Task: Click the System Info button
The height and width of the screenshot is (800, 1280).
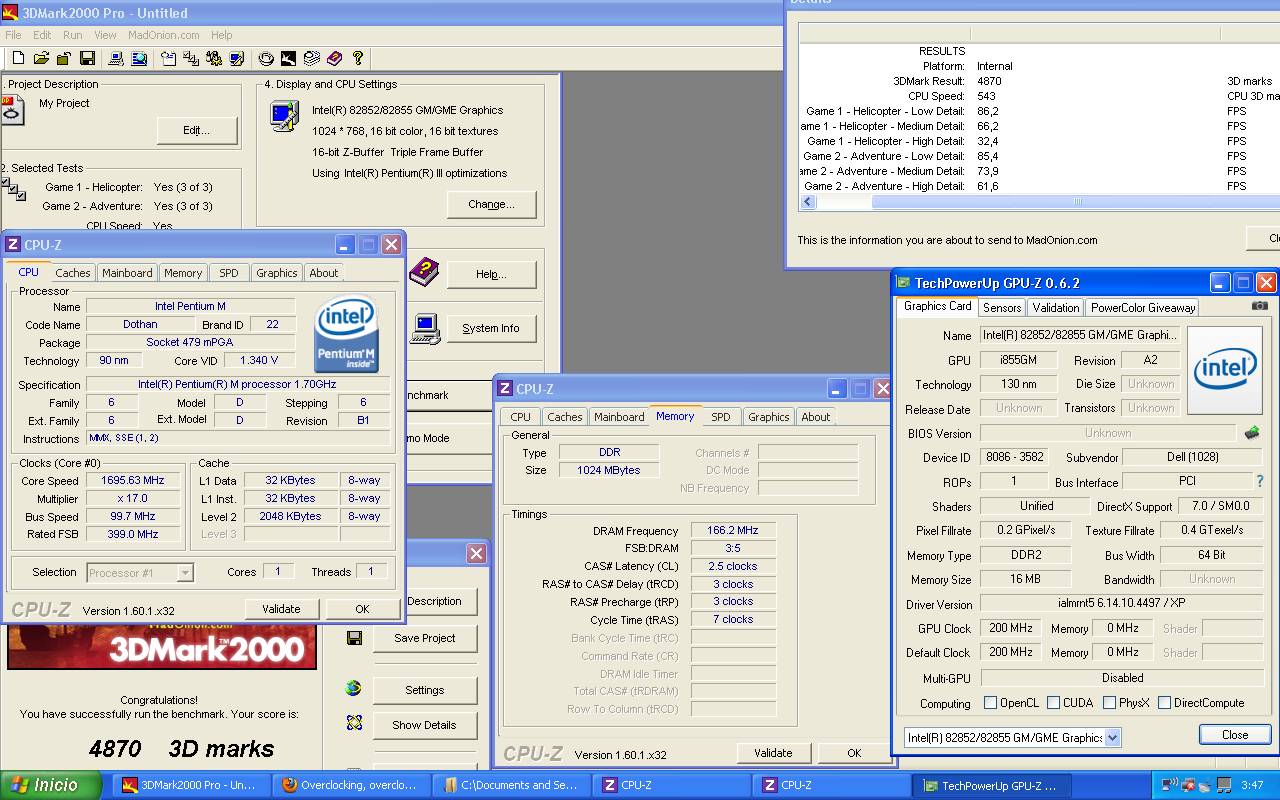Action: [491, 328]
